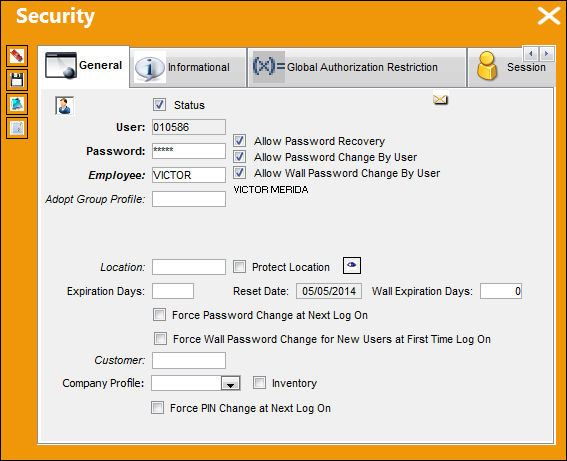
Task: Click the third left sidebar icon with blue figure
Action: [17, 104]
